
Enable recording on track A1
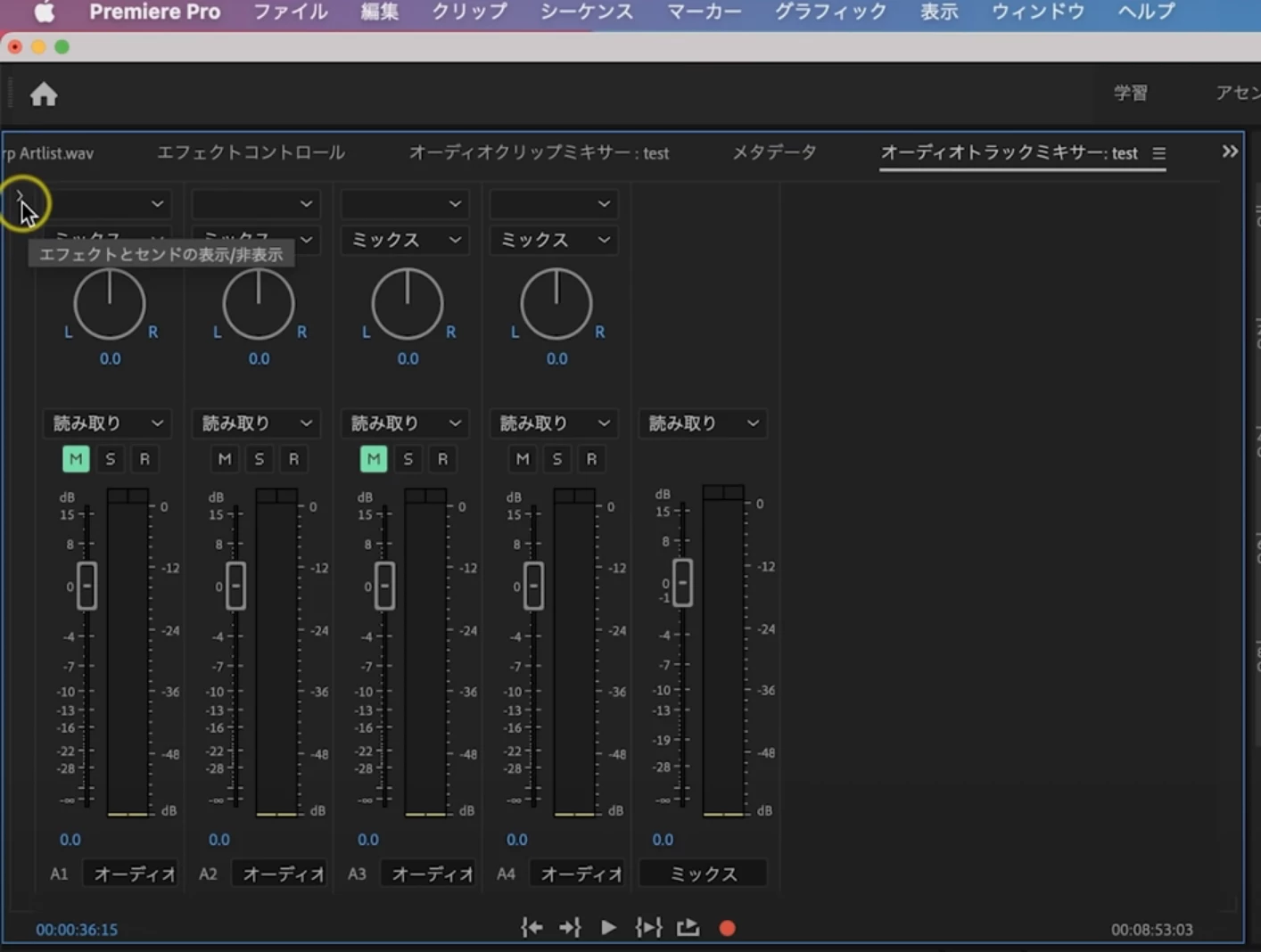click(144, 459)
